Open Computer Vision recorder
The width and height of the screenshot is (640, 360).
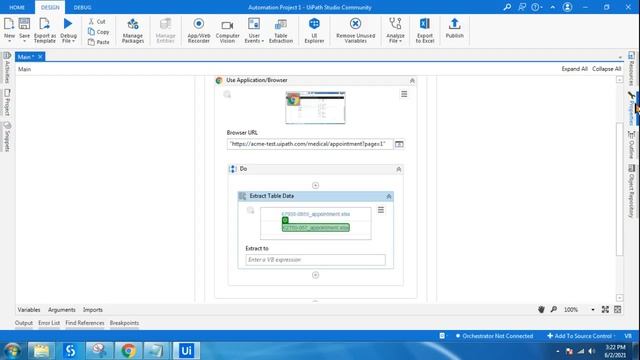pos(227,30)
